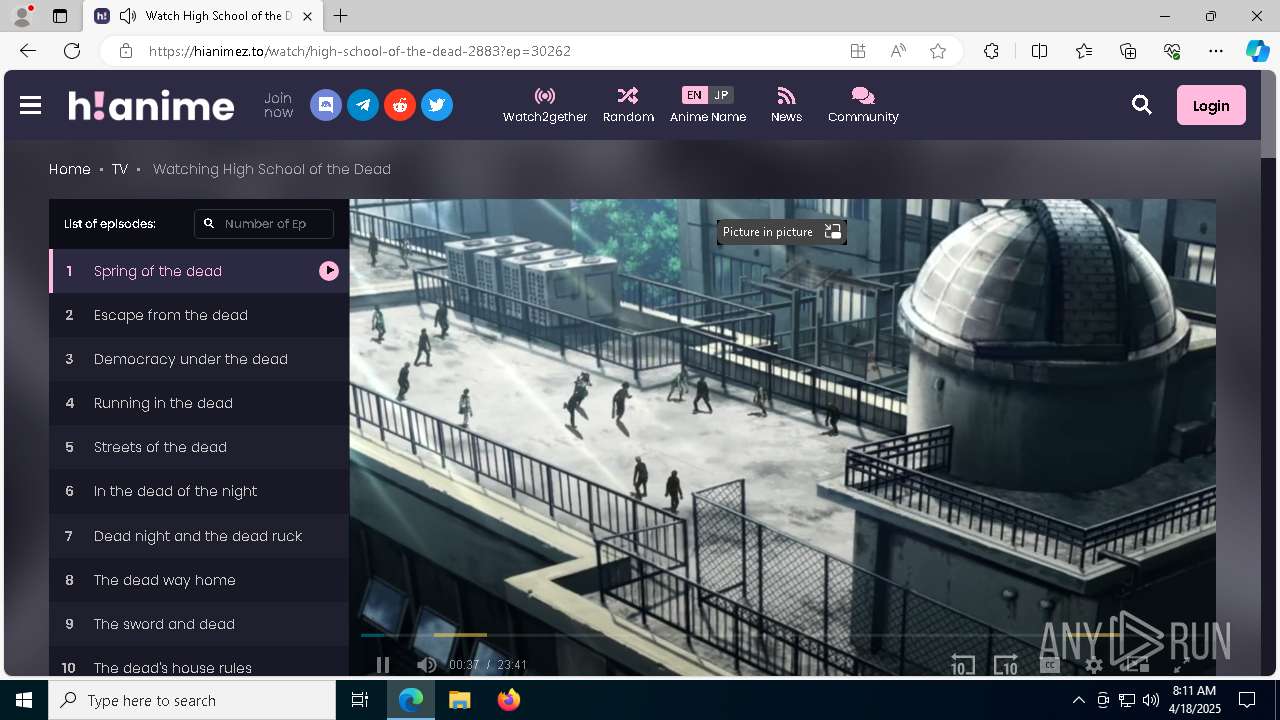Open tab actions menu

coord(60,16)
